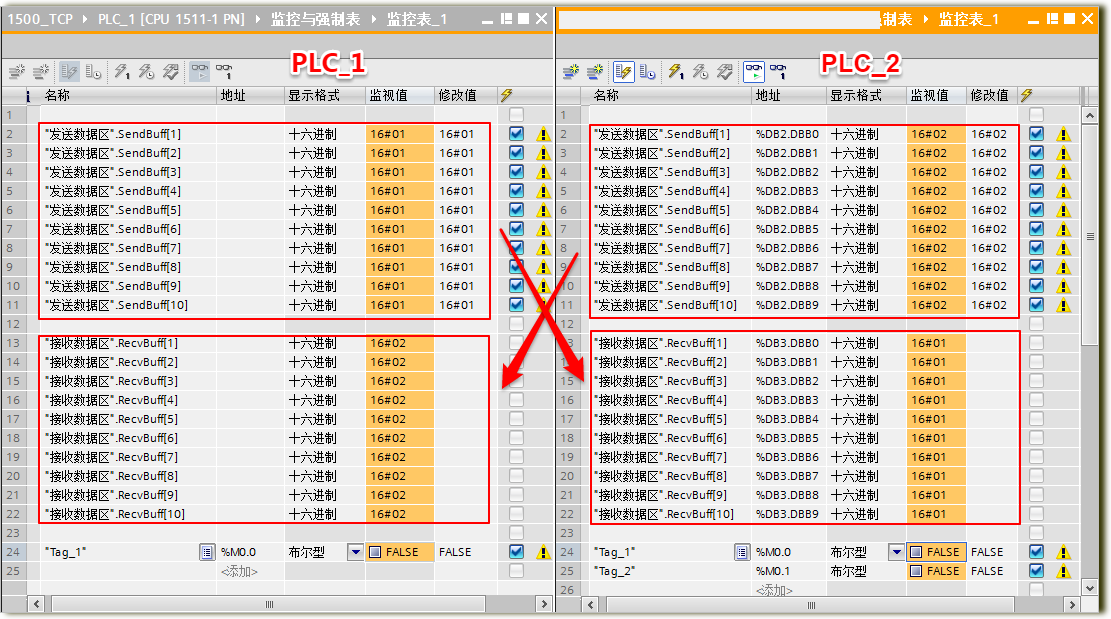Viewport: 1111px width, 619px height.
Task: Click warning triangle on PLC_2 Tag_2 row
Action: 1064,571
